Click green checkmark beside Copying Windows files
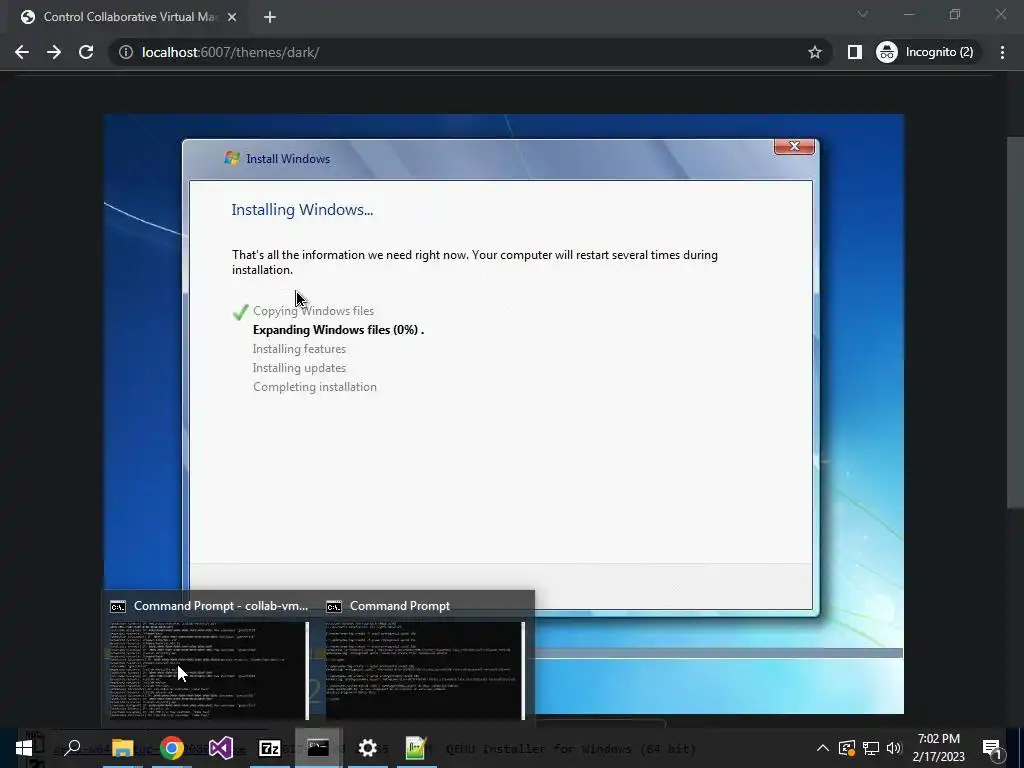Image resolution: width=1024 pixels, height=768 pixels. (240, 312)
